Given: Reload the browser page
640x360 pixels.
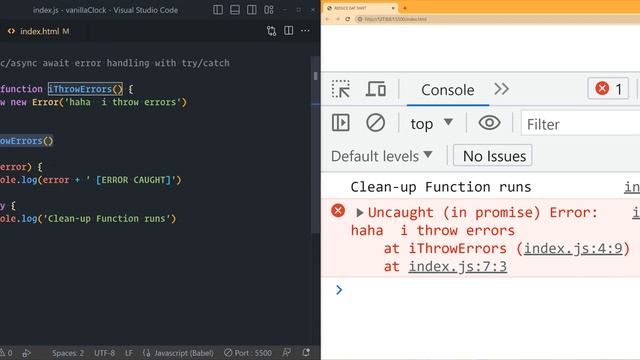Looking at the screenshot, I should (347, 19).
